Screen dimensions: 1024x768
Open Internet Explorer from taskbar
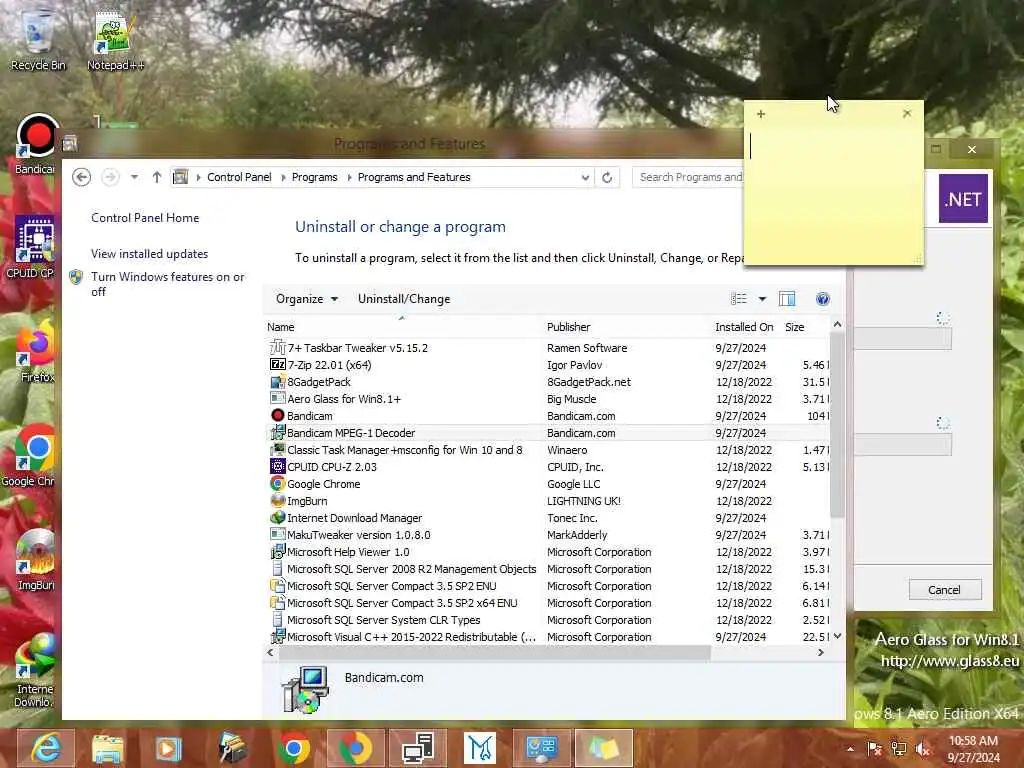[46, 748]
